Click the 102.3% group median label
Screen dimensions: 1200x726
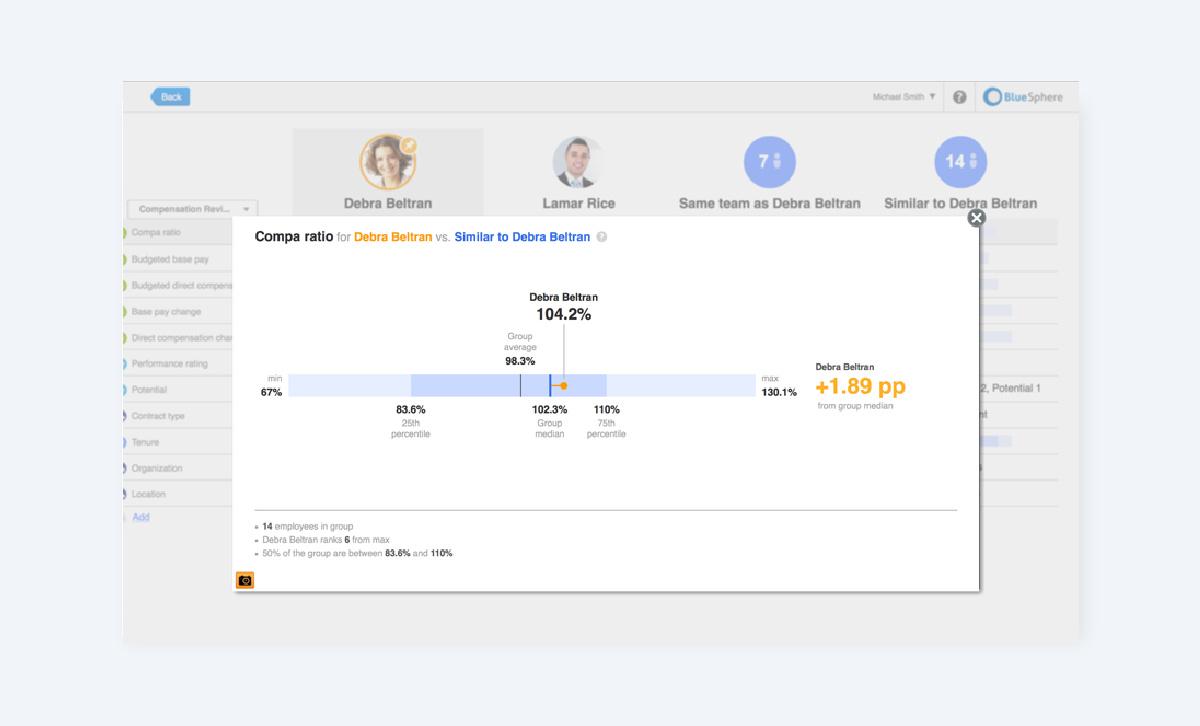tap(549, 410)
